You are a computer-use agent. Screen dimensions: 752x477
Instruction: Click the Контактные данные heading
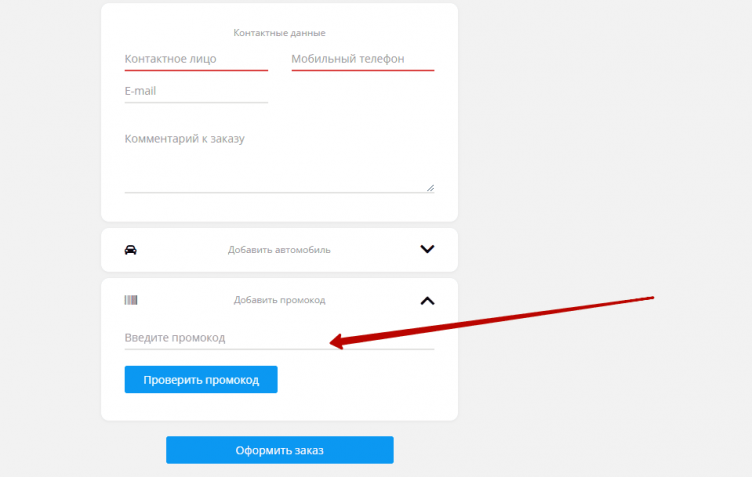click(x=279, y=33)
